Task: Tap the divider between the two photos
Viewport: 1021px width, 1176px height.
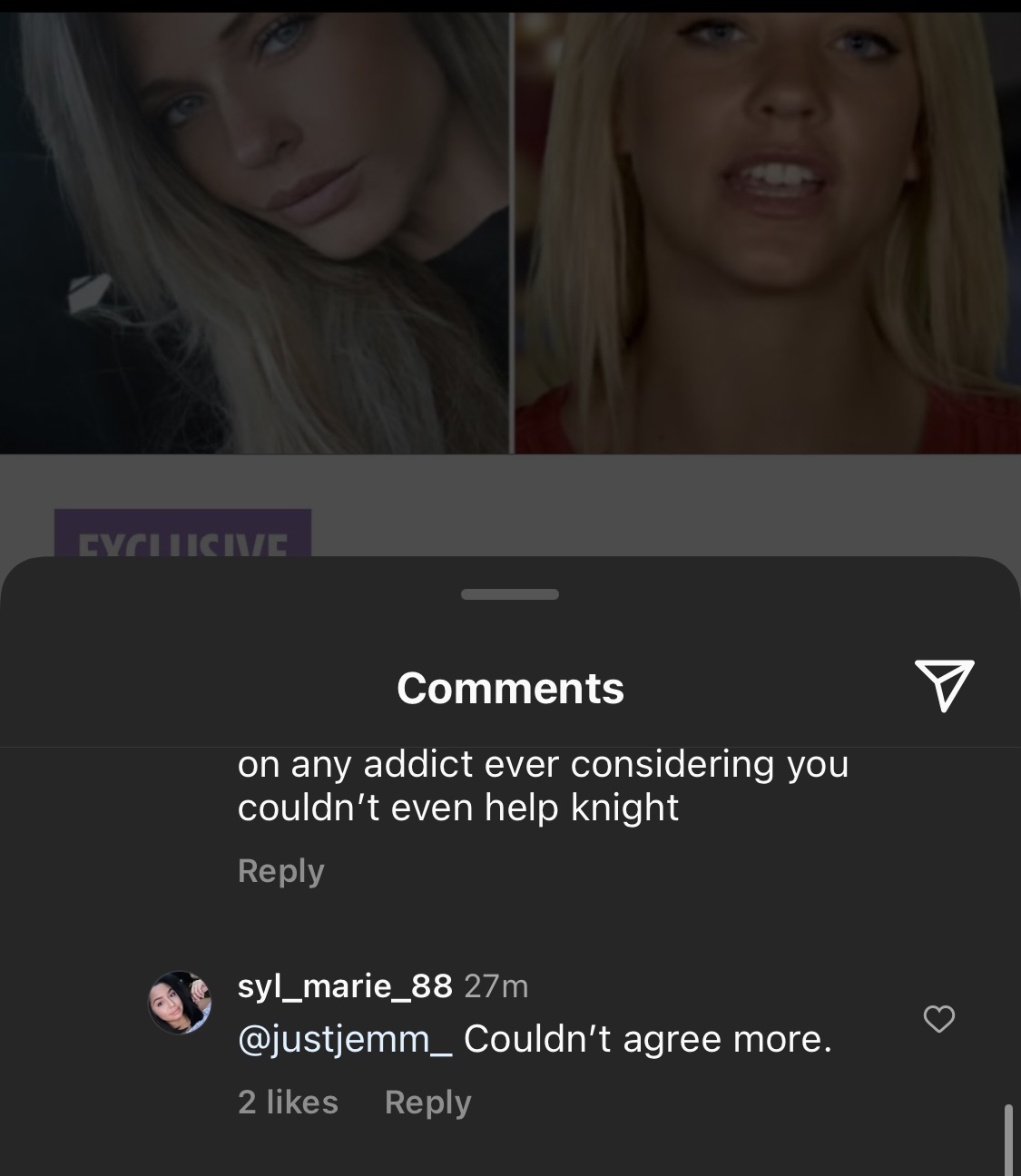Action: point(513,232)
